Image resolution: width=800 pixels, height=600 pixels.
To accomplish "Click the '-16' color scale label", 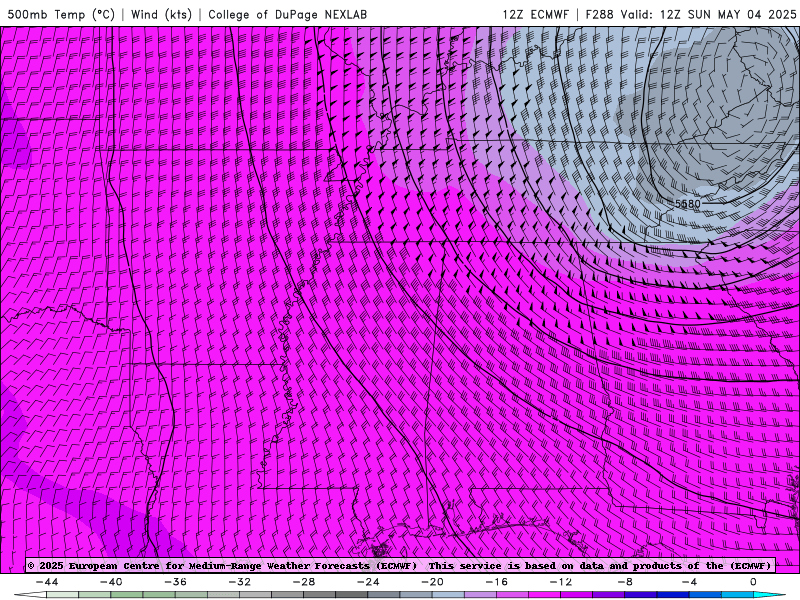I will pos(497,582).
